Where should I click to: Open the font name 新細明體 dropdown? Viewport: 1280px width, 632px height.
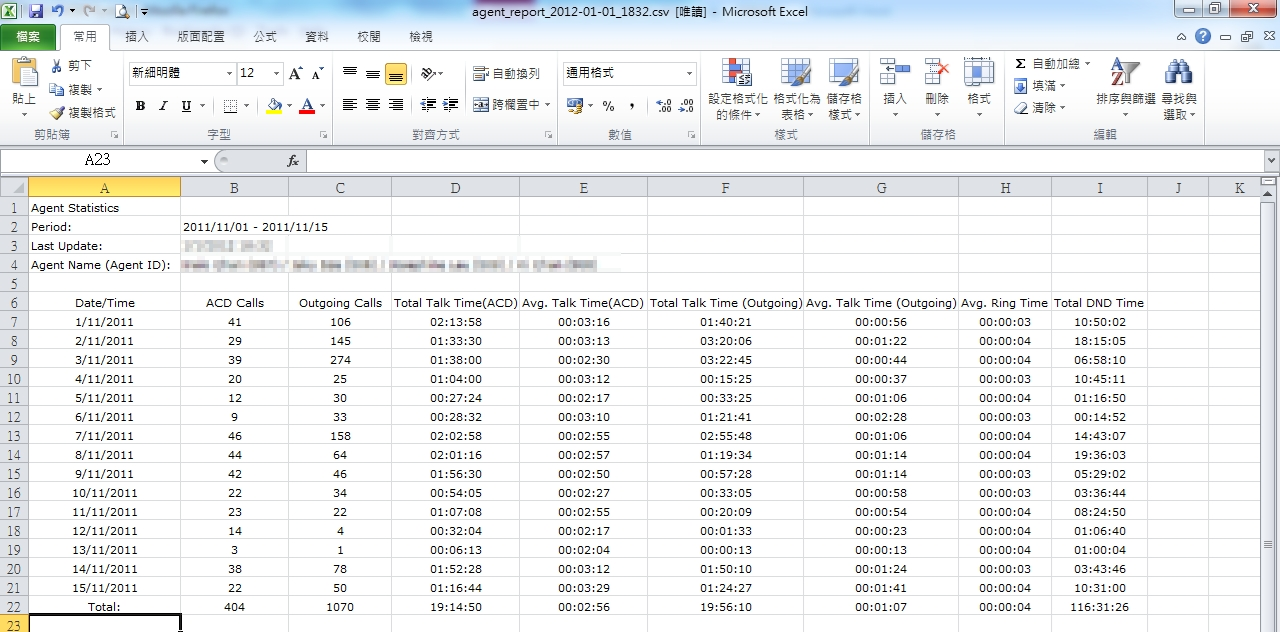(x=230, y=74)
